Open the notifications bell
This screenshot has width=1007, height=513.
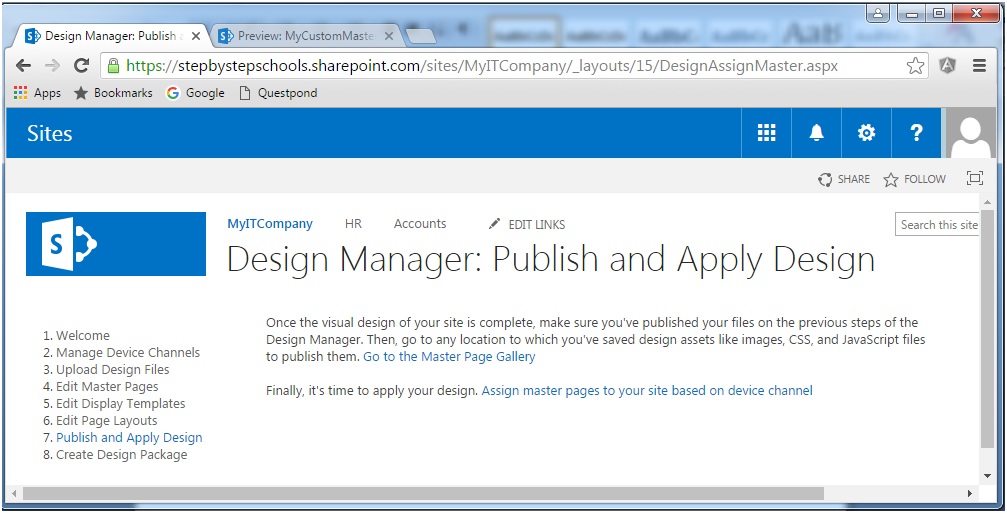pyautogui.click(x=816, y=133)
